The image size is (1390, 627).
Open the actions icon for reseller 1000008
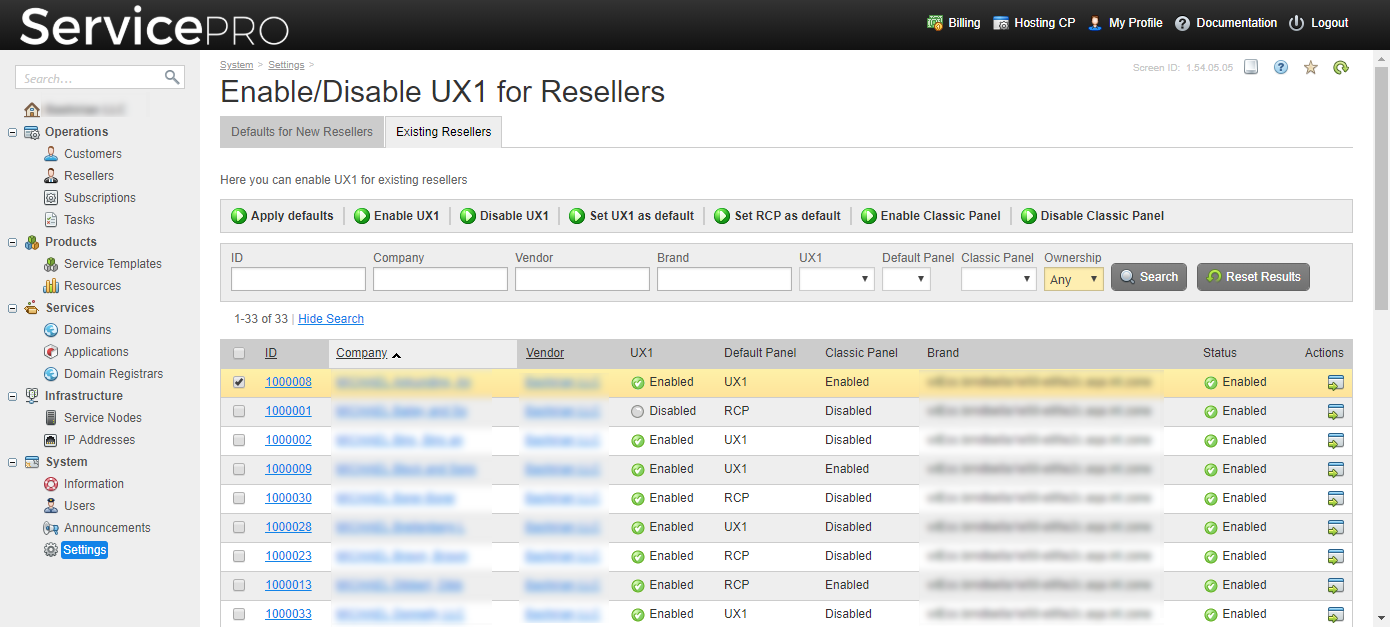1335,382
